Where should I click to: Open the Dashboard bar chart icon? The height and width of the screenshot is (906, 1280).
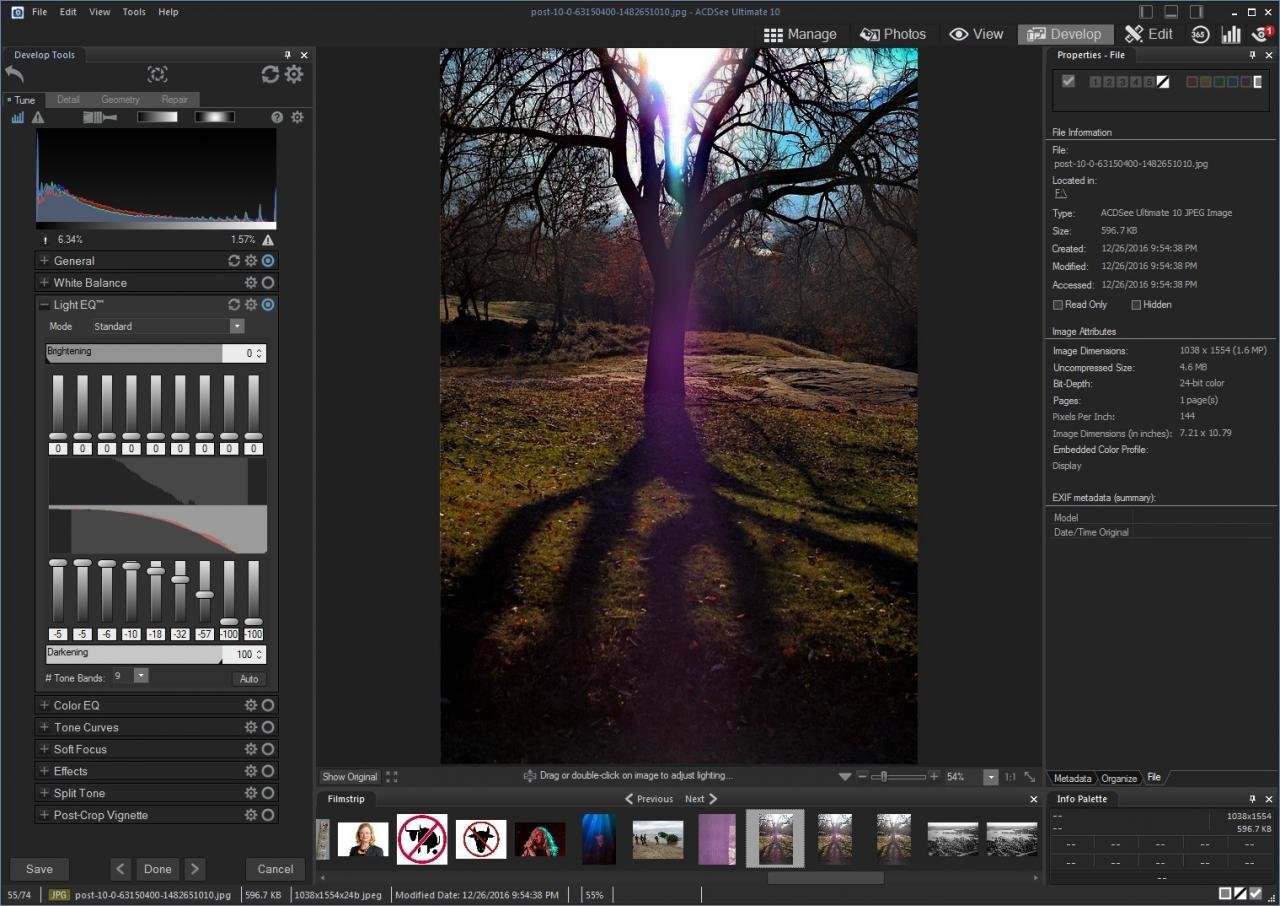1230,34
